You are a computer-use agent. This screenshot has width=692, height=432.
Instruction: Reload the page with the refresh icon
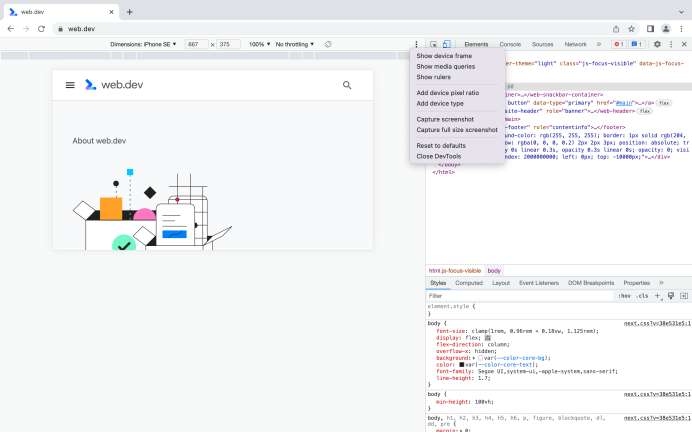(41, 29)
